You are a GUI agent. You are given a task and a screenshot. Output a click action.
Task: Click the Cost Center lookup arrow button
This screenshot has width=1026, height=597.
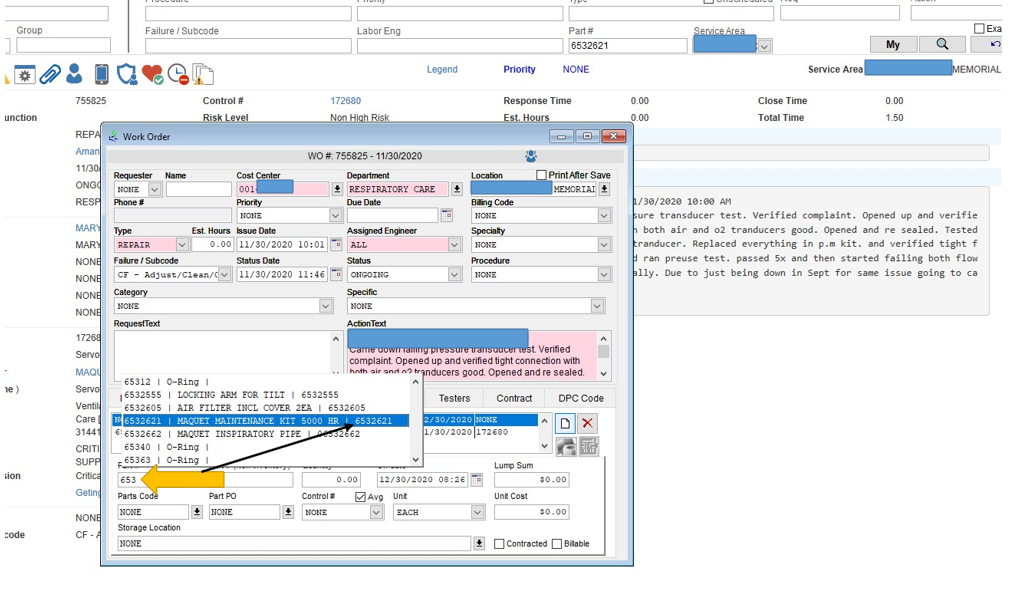(337, 189)
